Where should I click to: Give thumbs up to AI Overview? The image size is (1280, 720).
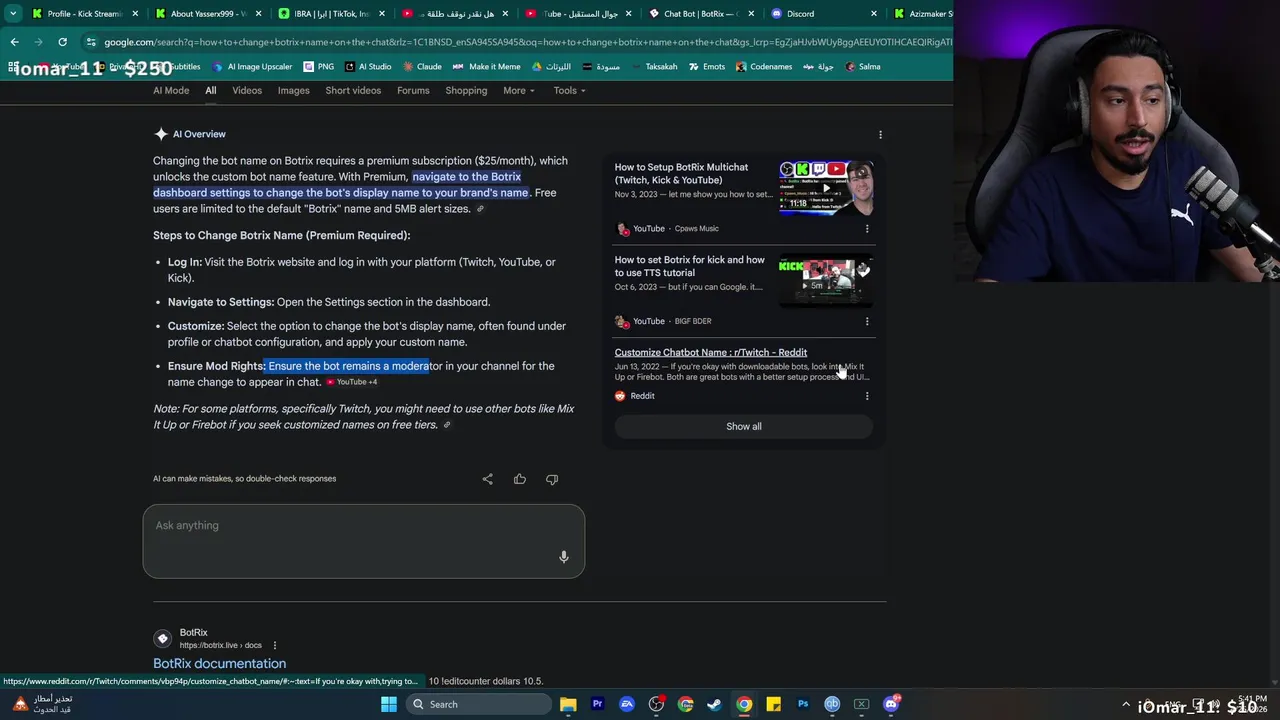click(520, 479)
